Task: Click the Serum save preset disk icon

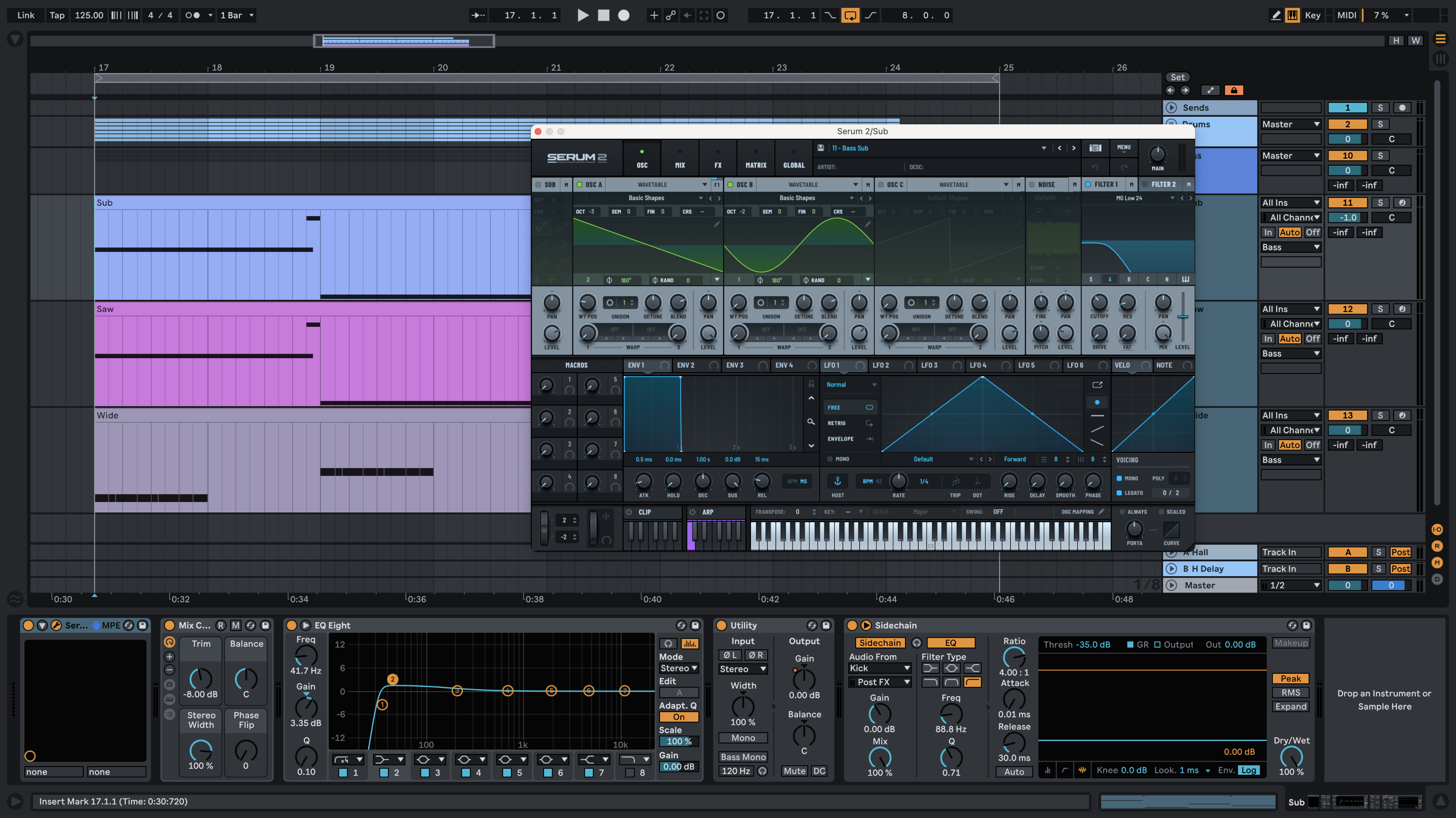Action: 821,148
